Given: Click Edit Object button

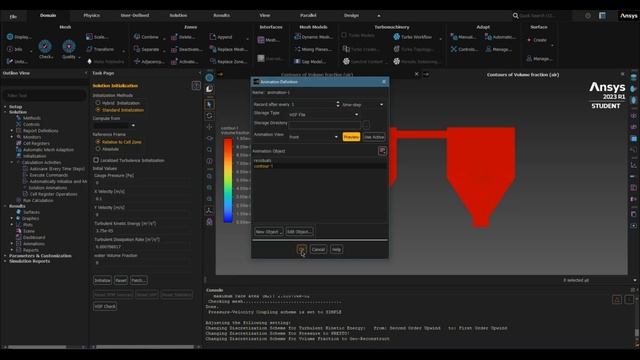Looking at the screenshot, I should [299, 231].
